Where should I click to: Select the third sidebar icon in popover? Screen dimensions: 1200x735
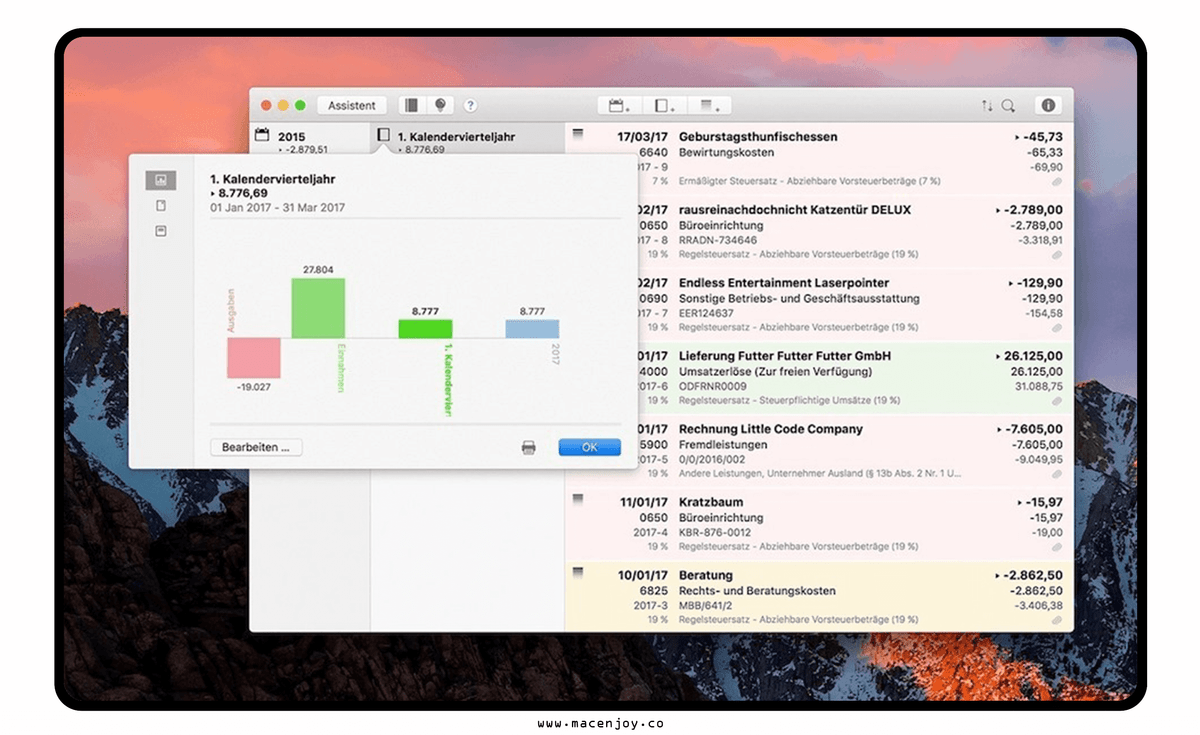pyautogui.click(x=160, y=231)
